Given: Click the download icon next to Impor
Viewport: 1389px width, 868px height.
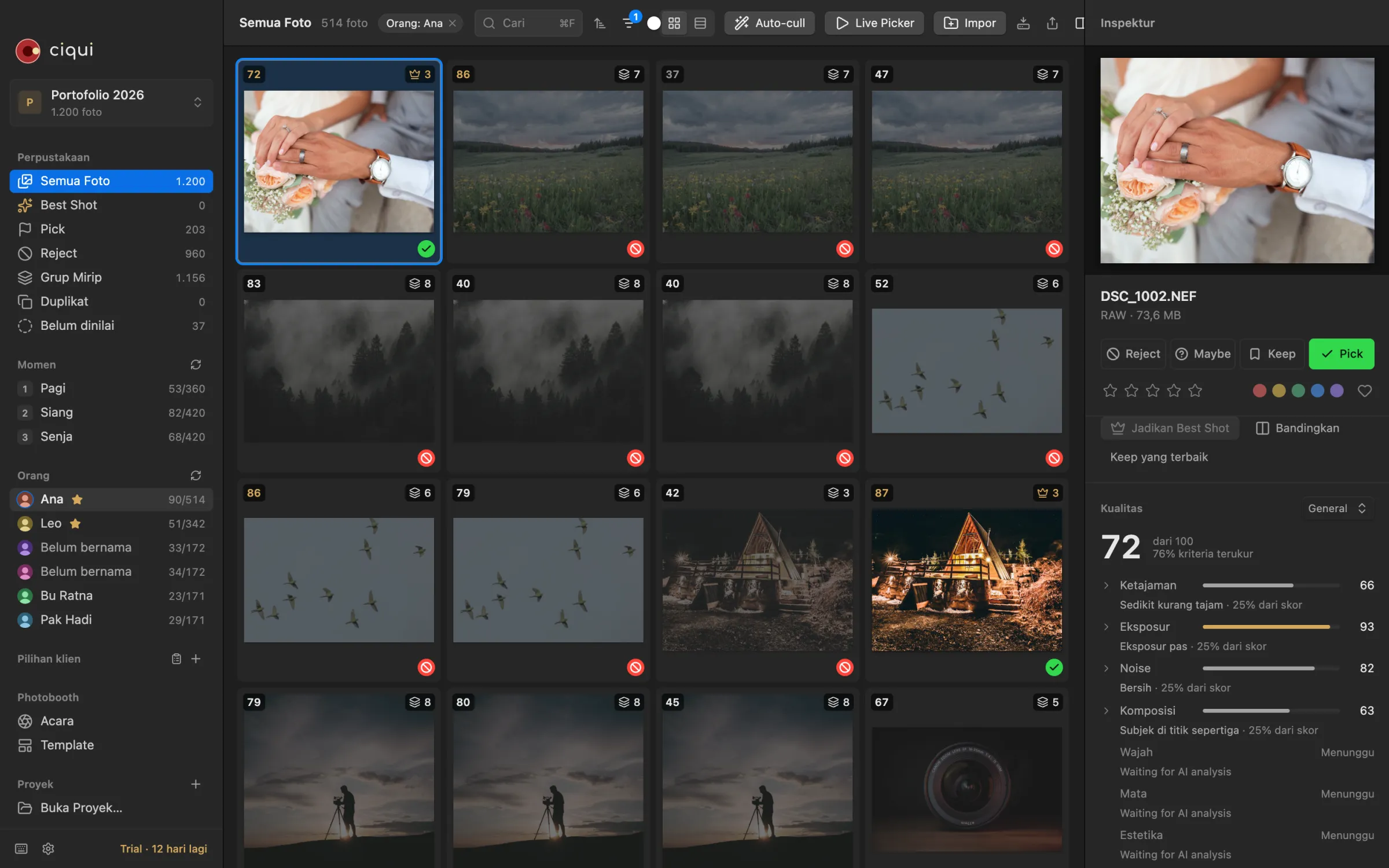Looking at the screenshot, I should tap(1023, 23).
